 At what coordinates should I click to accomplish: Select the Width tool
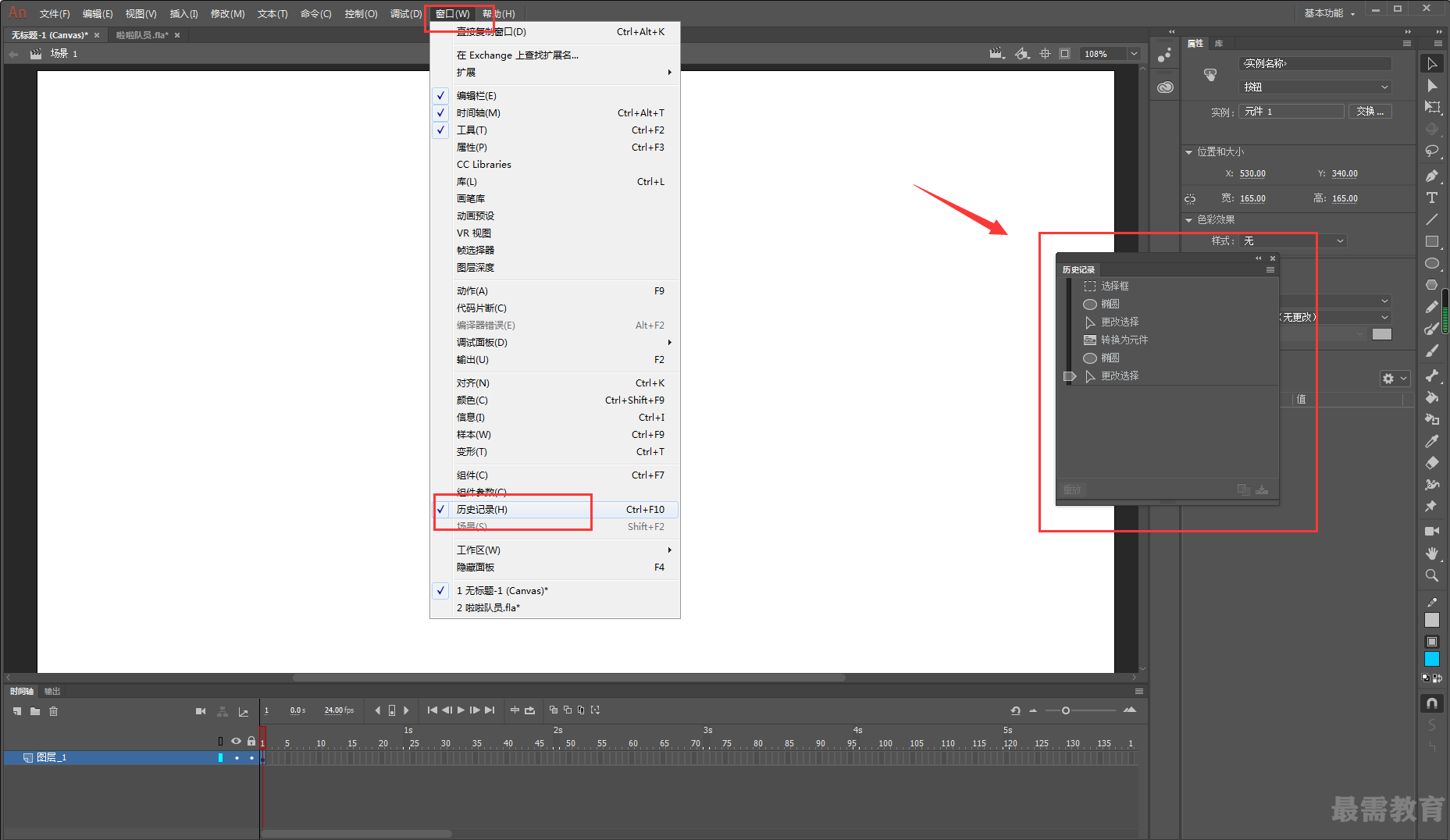(x=1431, y=485)
